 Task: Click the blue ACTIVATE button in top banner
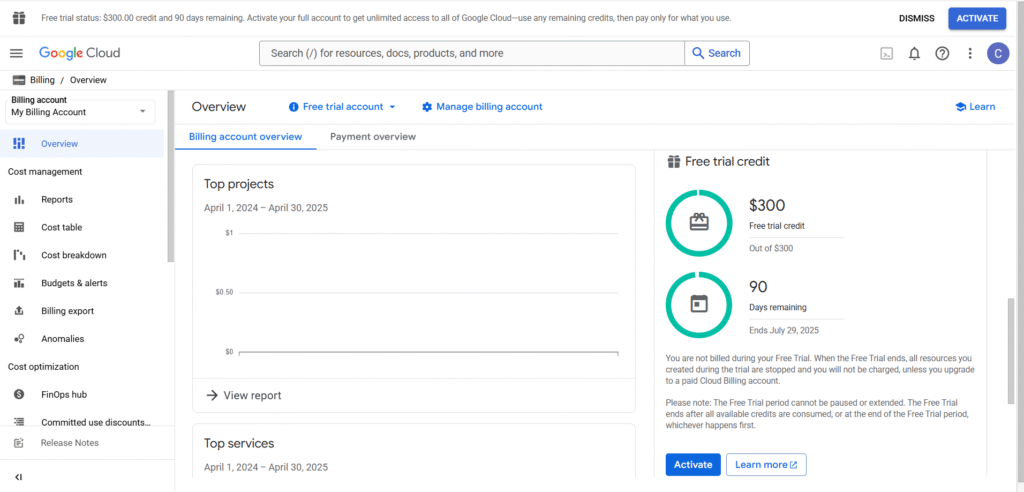[x=977, y=18]
